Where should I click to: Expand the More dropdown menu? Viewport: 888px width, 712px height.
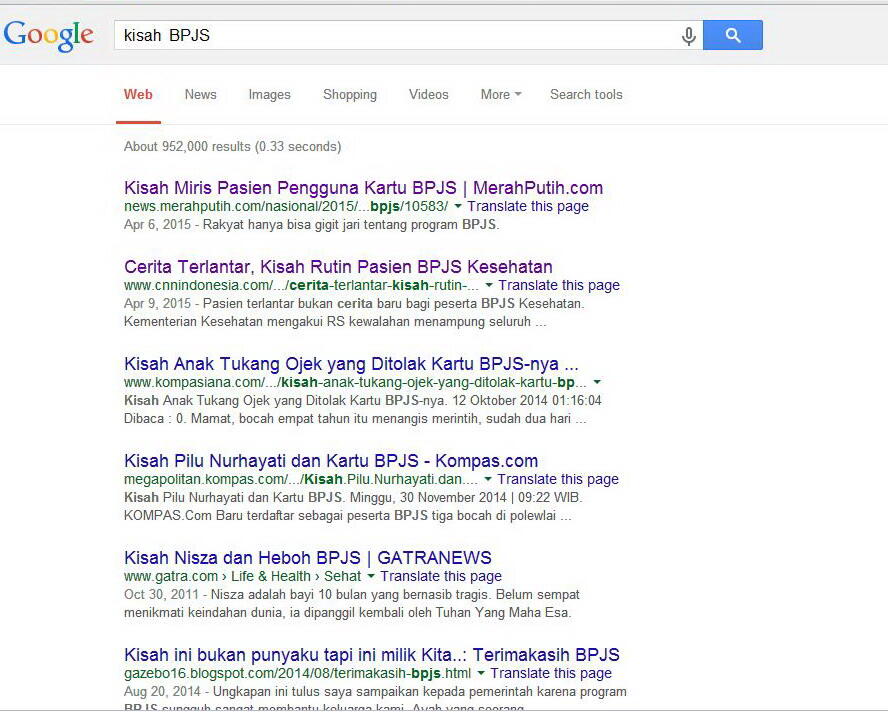click(501, 95)
